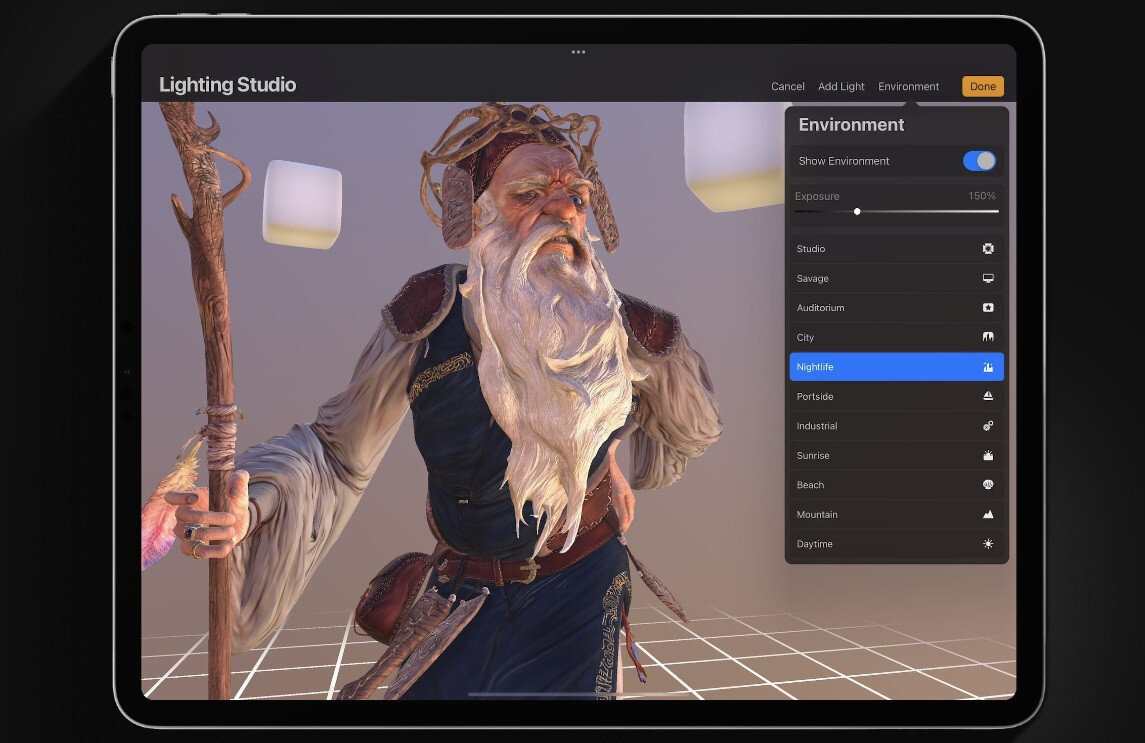This screenshot has height=743, width=1145.
Task: Click the skyline icon beside City
Action: pyautogui.click(x=987, y=337)
